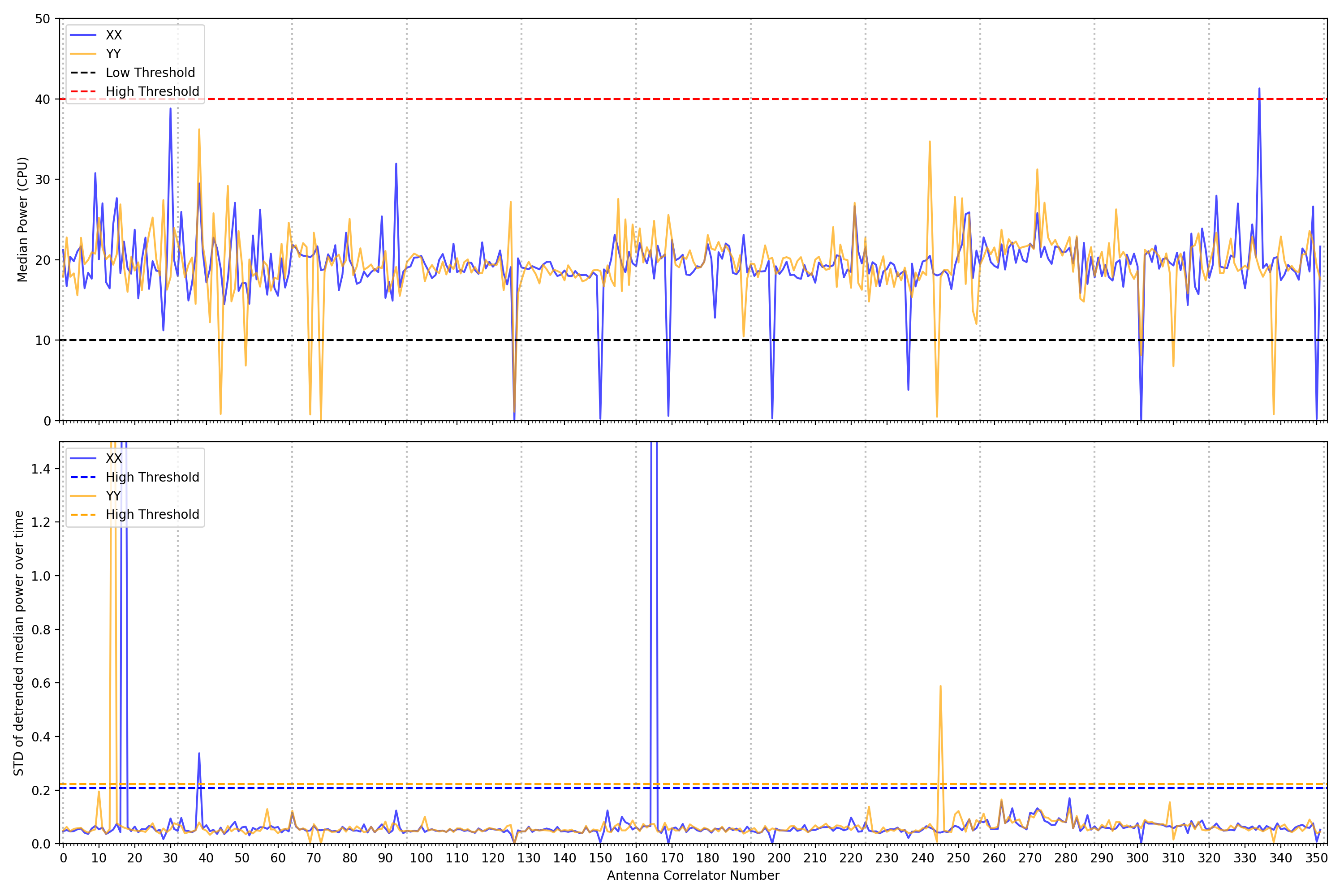Click the YY legend entry in the top plot
Screen dimensions: 1344x896
pyautogui.click(x=113, y=54)
